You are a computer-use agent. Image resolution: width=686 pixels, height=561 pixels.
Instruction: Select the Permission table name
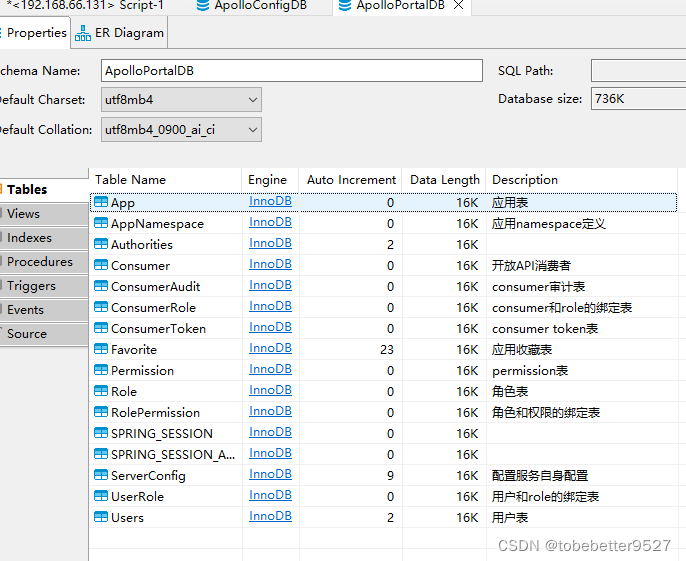coord(142,371)
